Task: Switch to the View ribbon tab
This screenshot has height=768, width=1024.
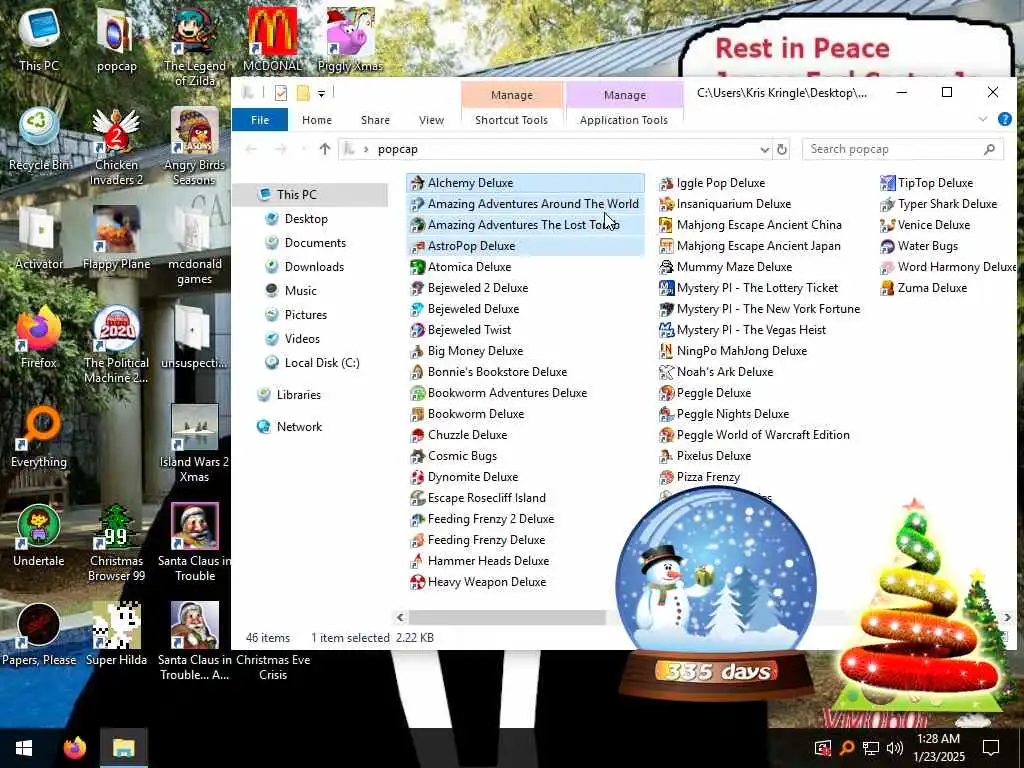Action: [x=431, y=120]
